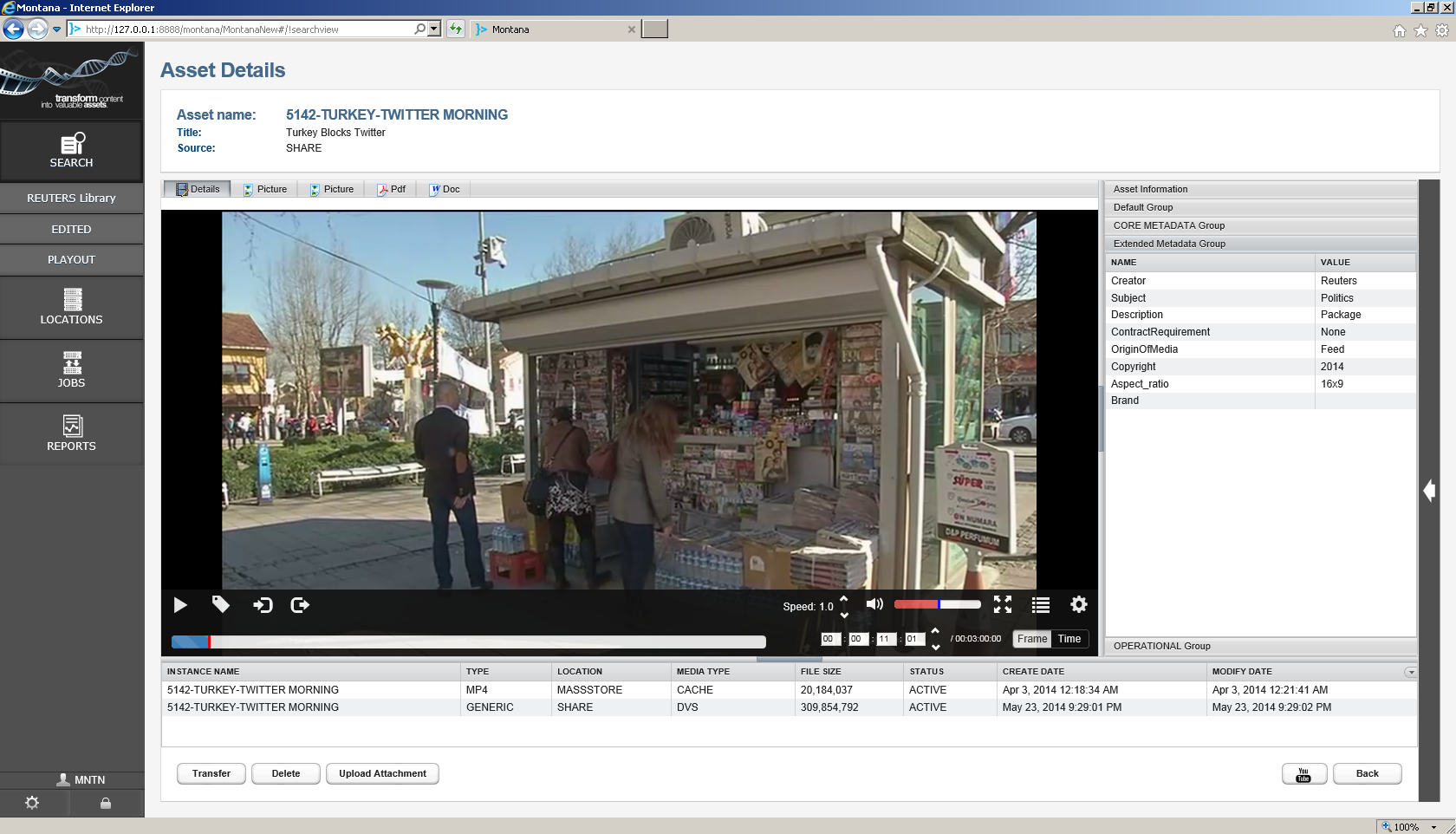Open the player playlist list icon
The width and height of the screenshot is (1456, 834).
point(1041,605)
